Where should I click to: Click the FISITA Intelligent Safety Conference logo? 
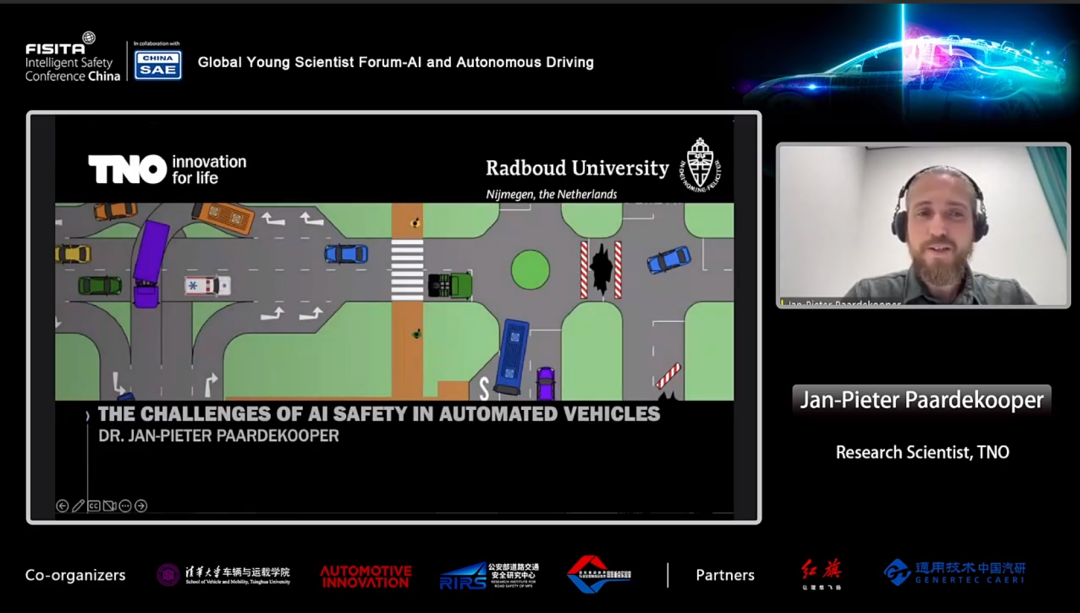(x=72, y=60)
